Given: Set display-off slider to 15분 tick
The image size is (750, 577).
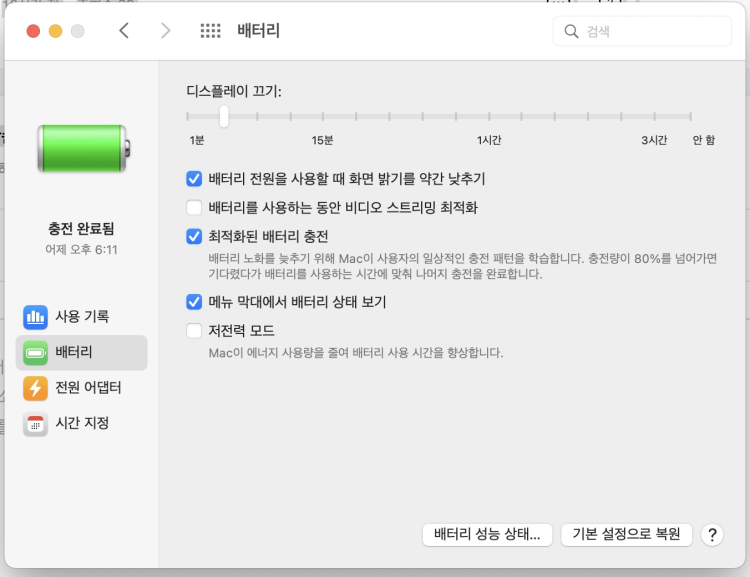Looking at the screenshot, I should [323, 116].
